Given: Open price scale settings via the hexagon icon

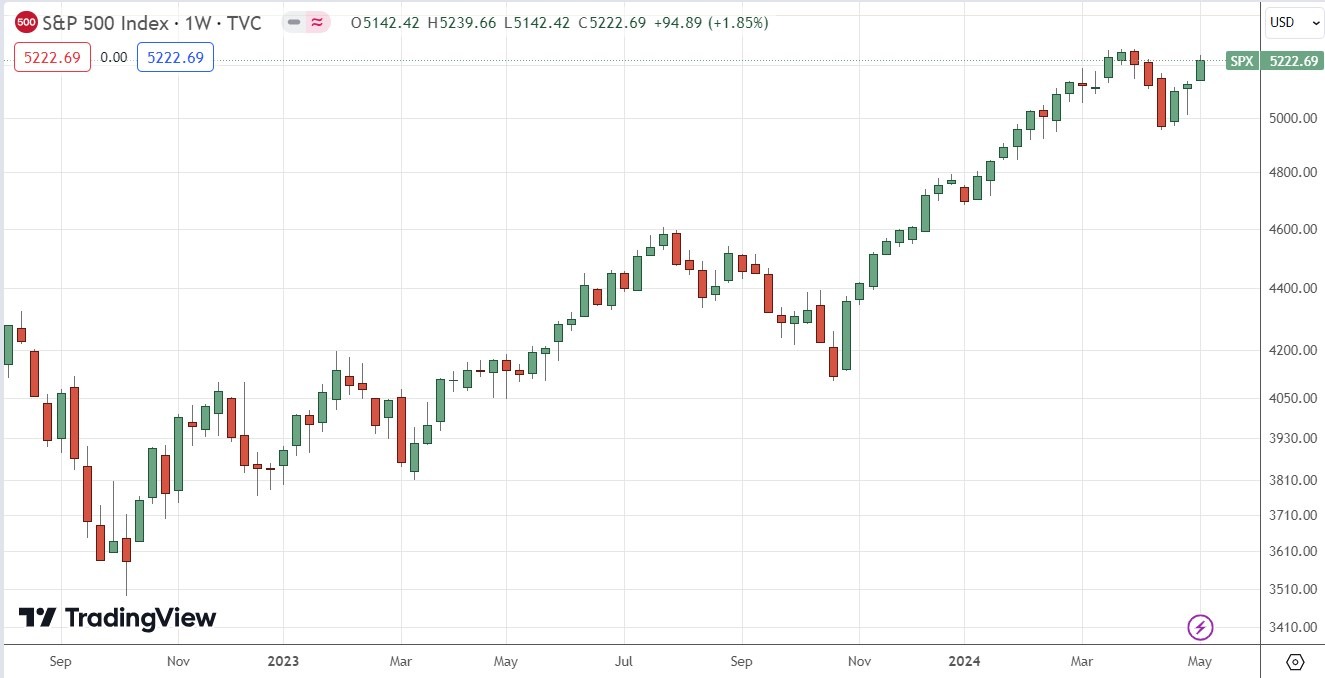Looking at the screenshot, I should 1297,662.
